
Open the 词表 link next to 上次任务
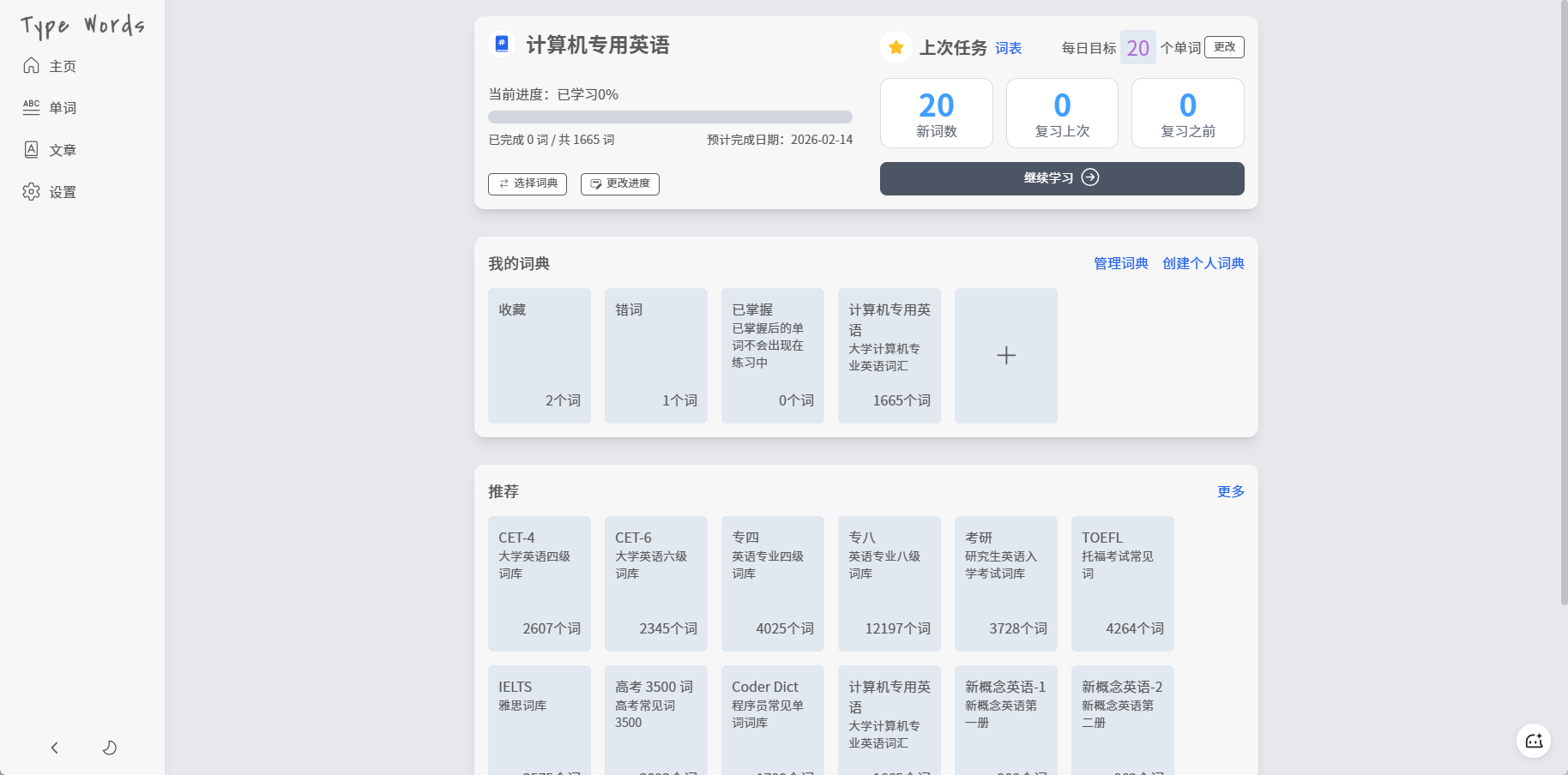[1007, 48]
